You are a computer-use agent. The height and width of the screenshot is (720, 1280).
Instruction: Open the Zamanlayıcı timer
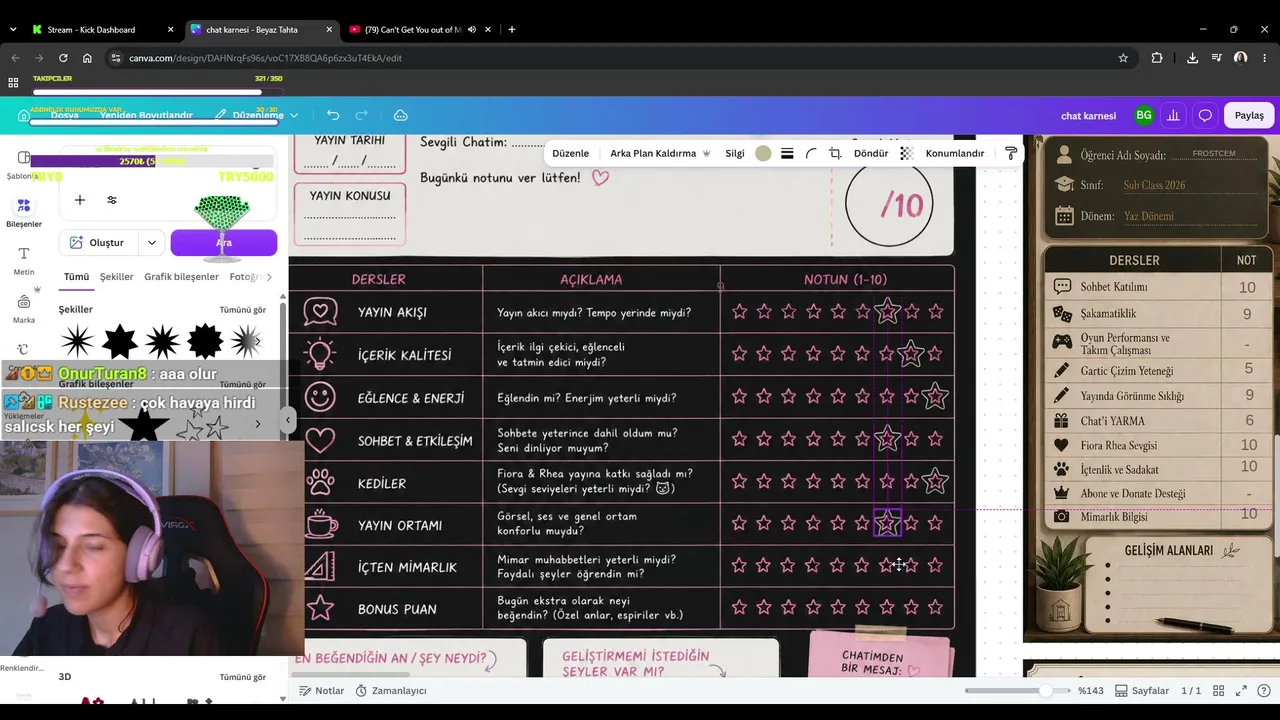(x=391, y=691)
